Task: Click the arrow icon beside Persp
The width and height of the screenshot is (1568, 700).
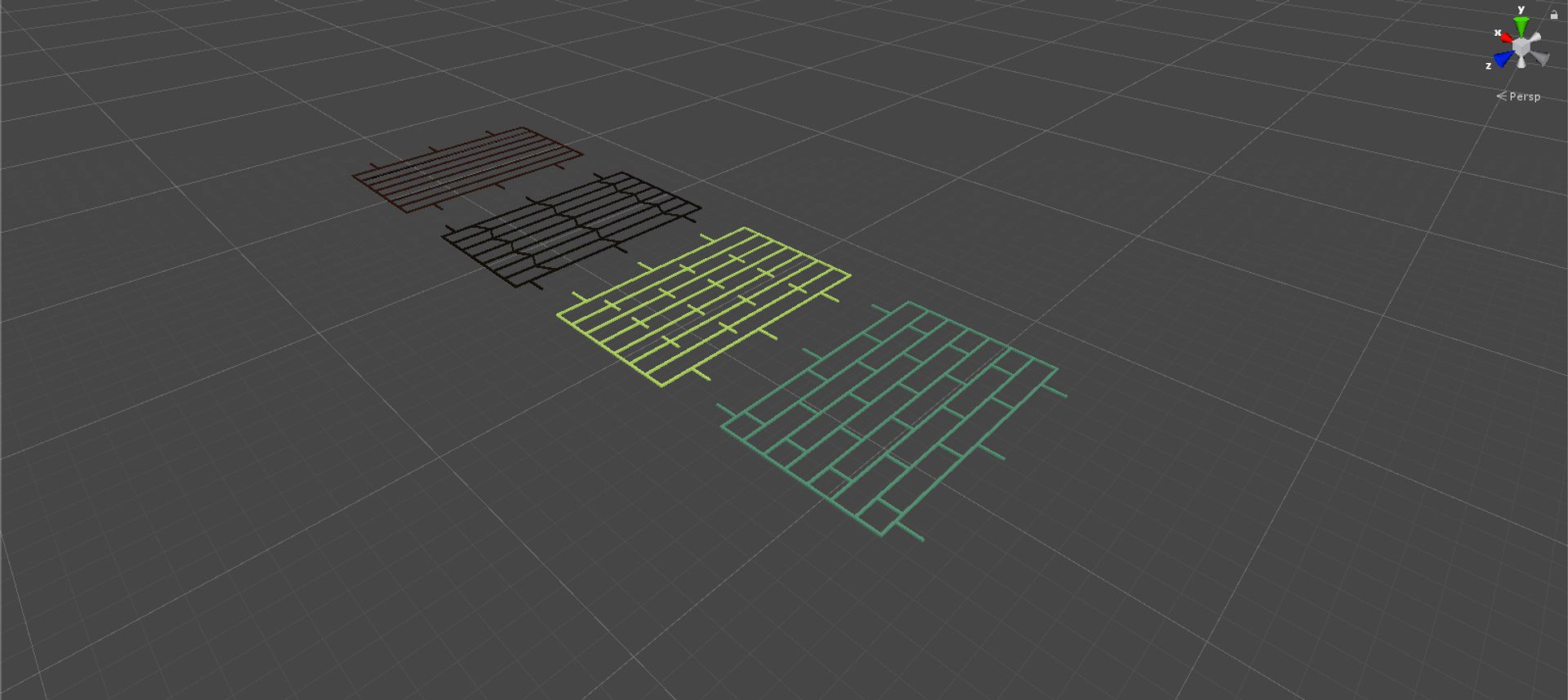Action: tap(1501, 96)
